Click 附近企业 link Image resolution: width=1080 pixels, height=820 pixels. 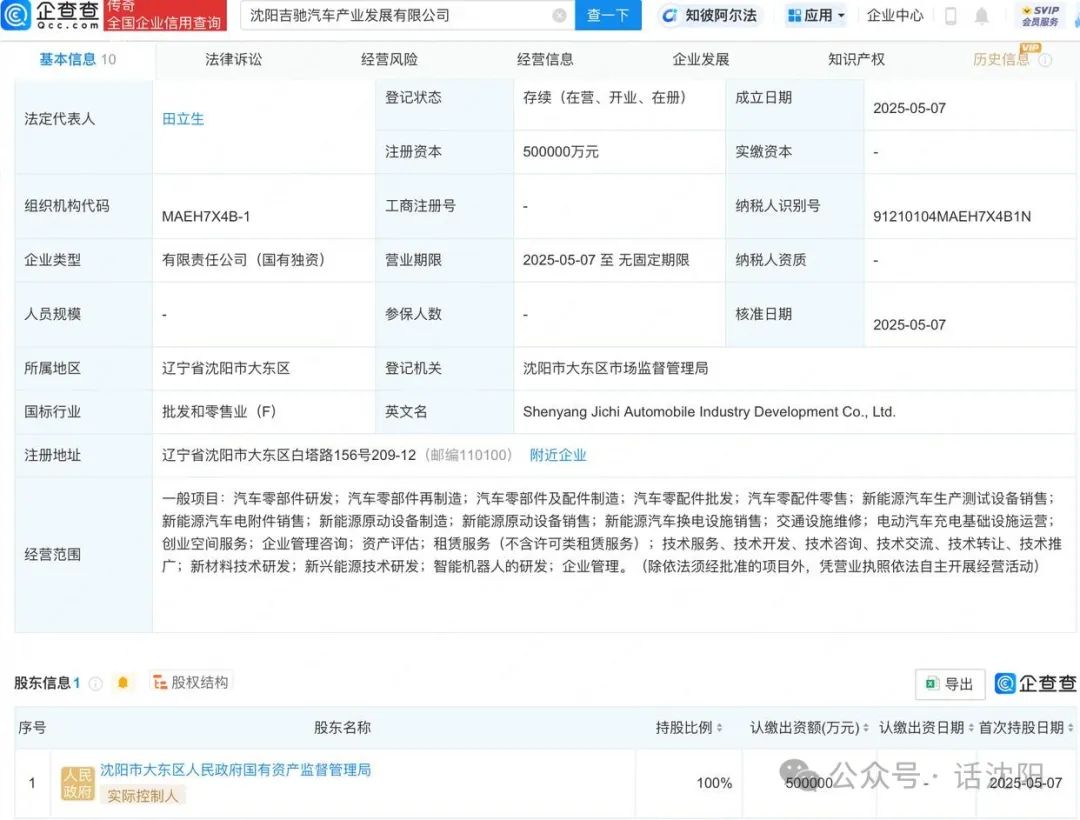coord(558,455)
